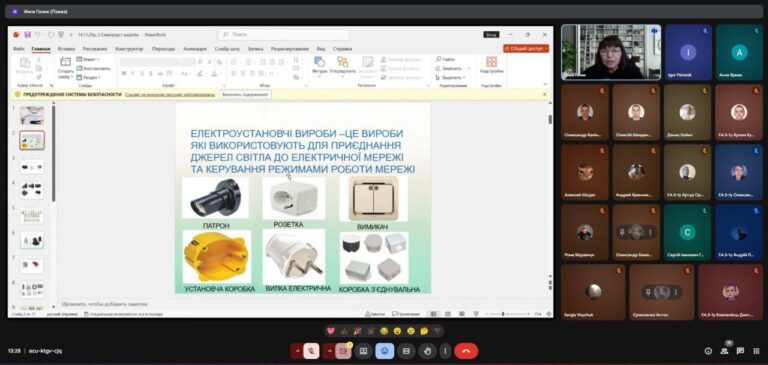Click the PowerPoint search field
Image resolution: width=768 pixels, height=365 pixels.
click(x=284, y=34)
